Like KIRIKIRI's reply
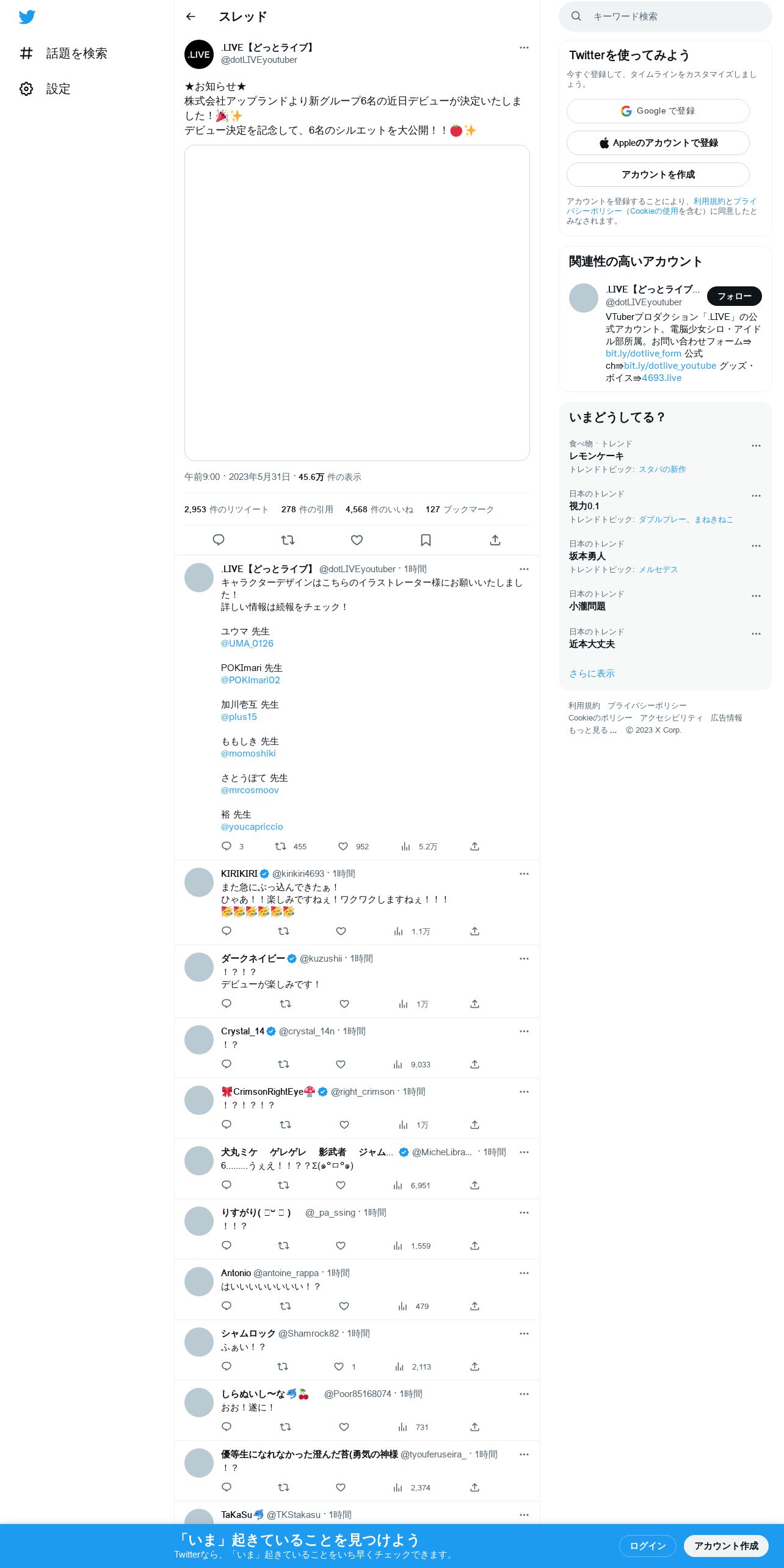The width and height of the screenshot is (784, 1568). point(341,931)
